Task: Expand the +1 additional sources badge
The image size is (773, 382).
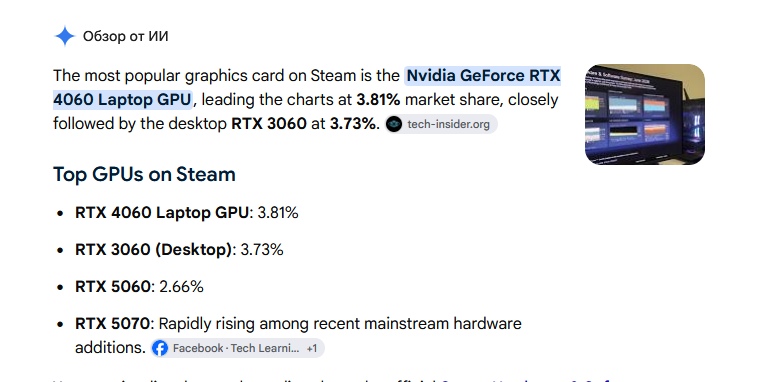Action: pos(312,348)
